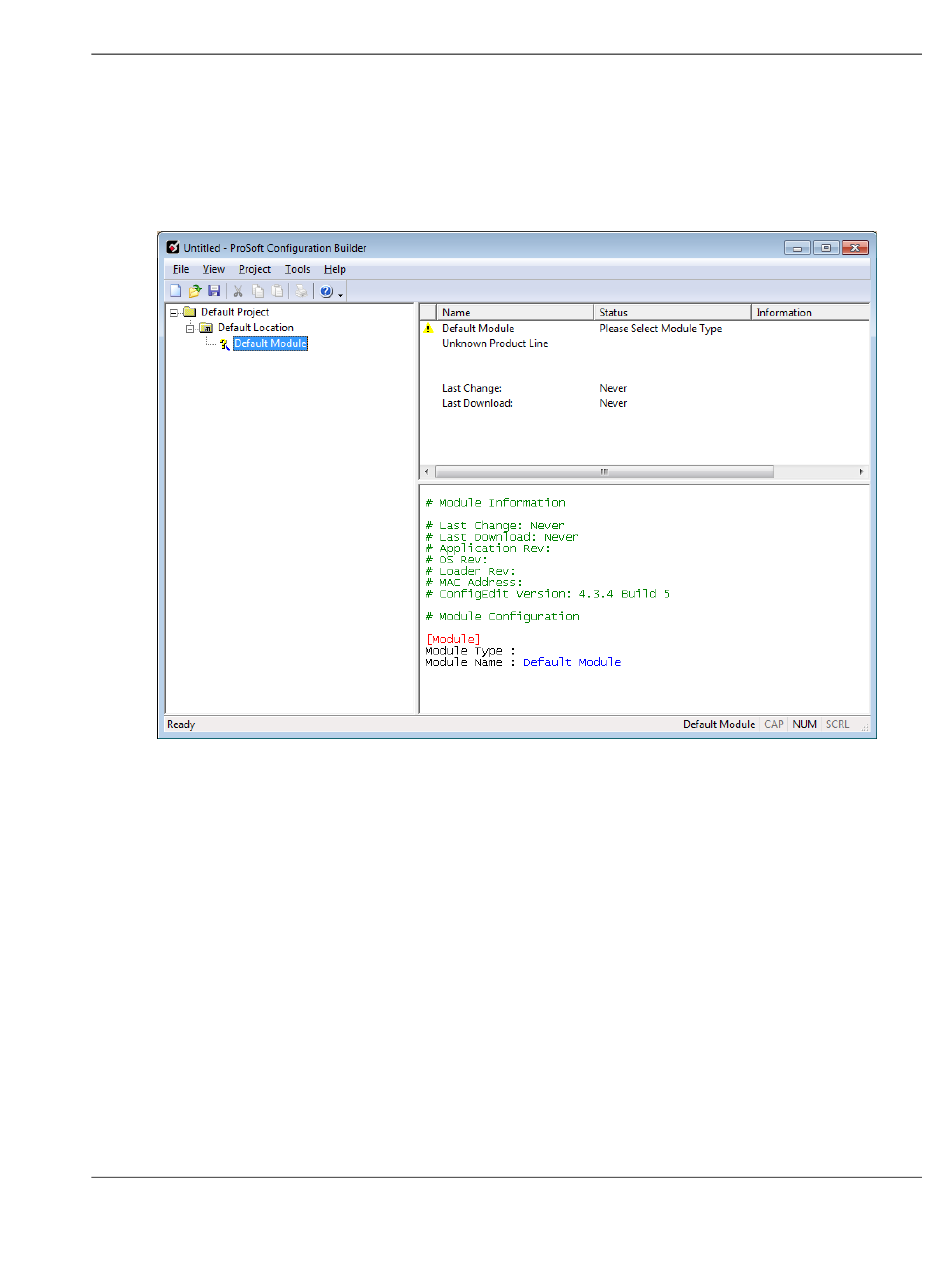950x1267 pixels.
Task: Click the Paste clipboard toolbar icon
Action: tap(276, 291)
